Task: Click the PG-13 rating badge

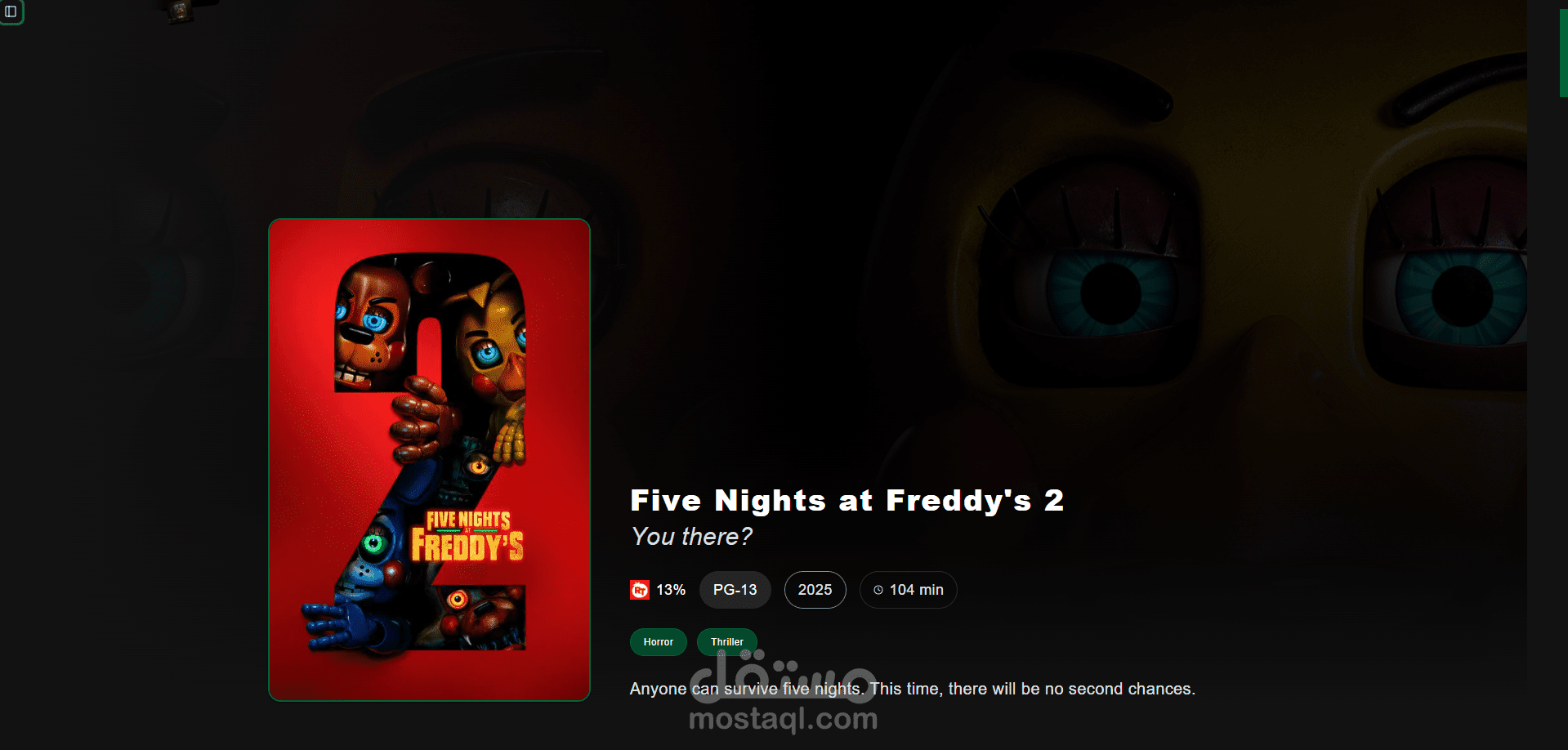Action: click(735, 590)
